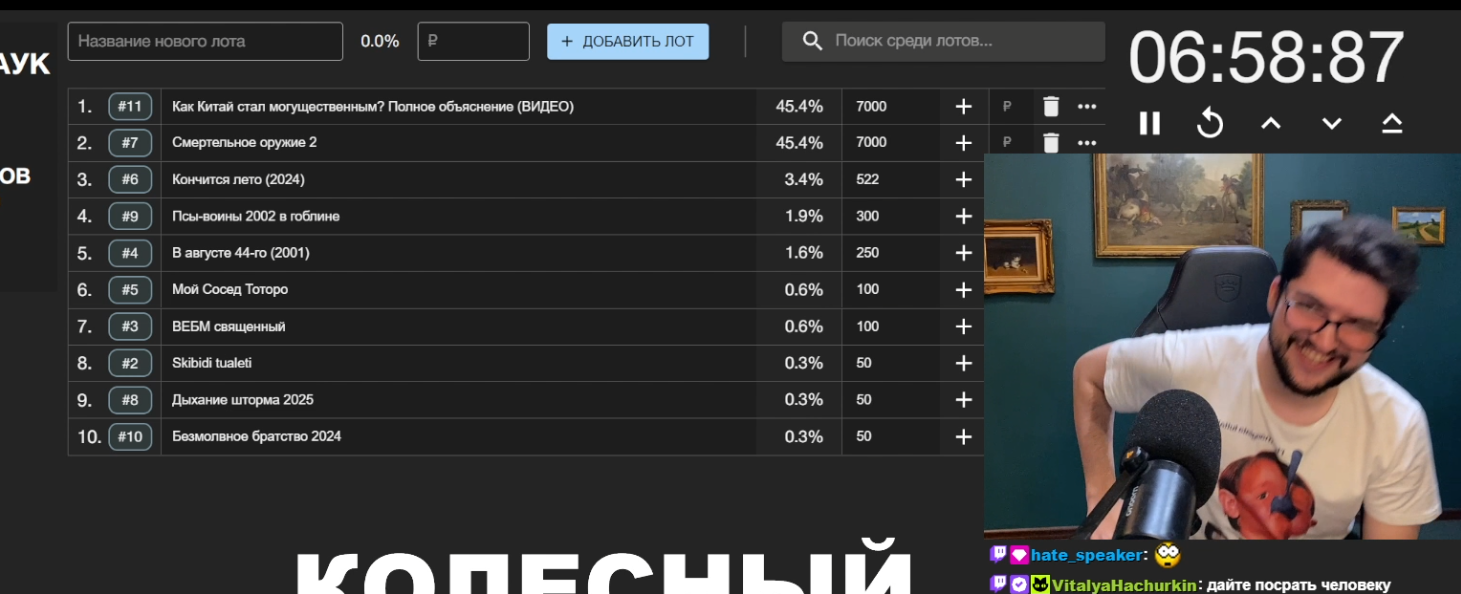Click lot name Как Китай стал могущественным

coord(373,107)
